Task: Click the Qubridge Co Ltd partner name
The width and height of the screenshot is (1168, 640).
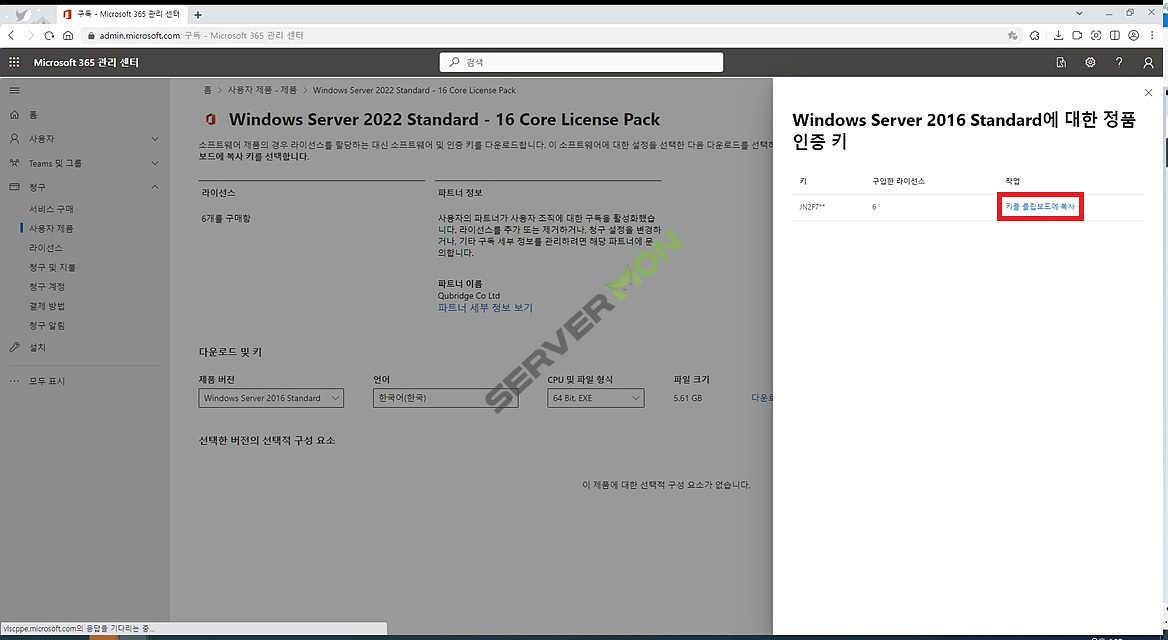Action: (x=469, y=296)
